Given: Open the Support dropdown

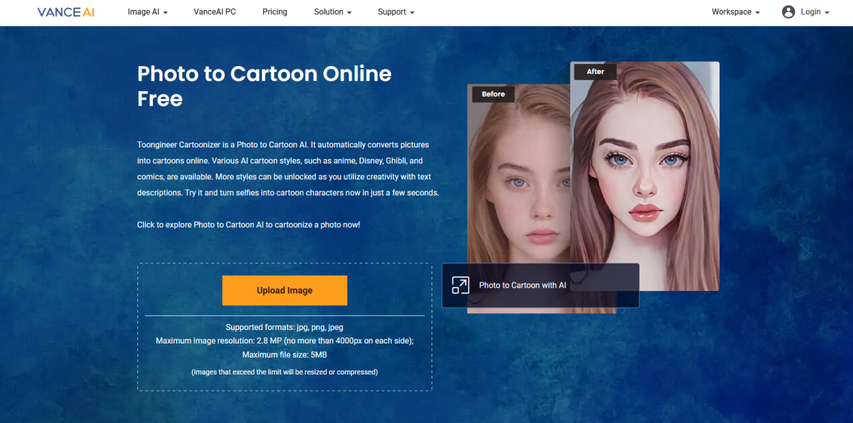Looking at the screenshot, I should pos(395,12).
